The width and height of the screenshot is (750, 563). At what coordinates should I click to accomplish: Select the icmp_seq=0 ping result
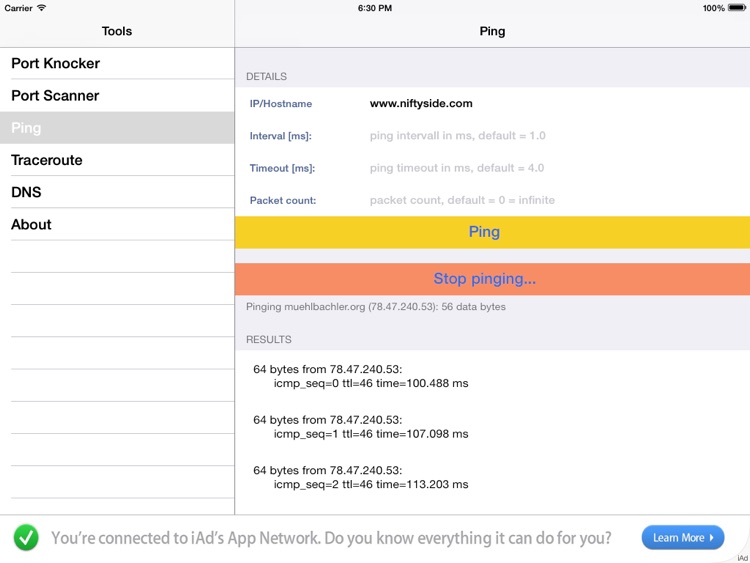click(x=360, y=376)
